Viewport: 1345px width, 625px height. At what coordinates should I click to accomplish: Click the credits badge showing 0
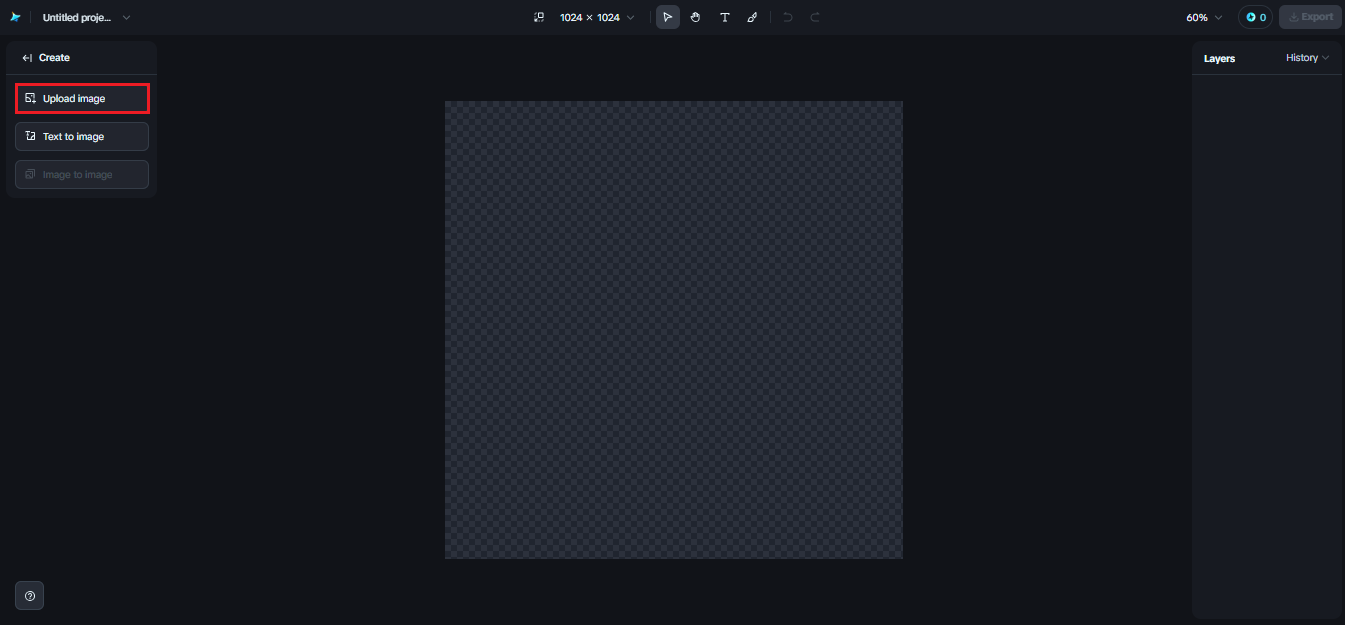(x=1255, y=17)
